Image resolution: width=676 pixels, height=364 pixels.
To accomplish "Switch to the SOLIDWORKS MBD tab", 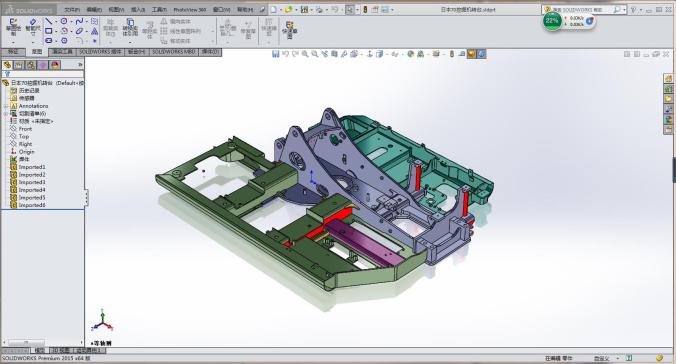I will [x=173, y=52].
